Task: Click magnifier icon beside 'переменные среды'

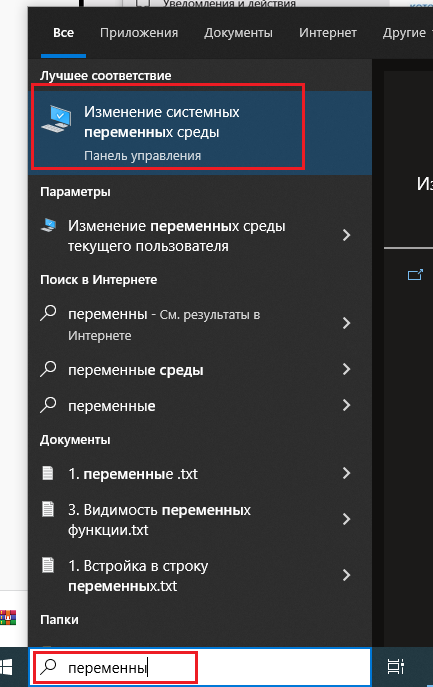Action: pyautogui.click(x=48, y=369)
